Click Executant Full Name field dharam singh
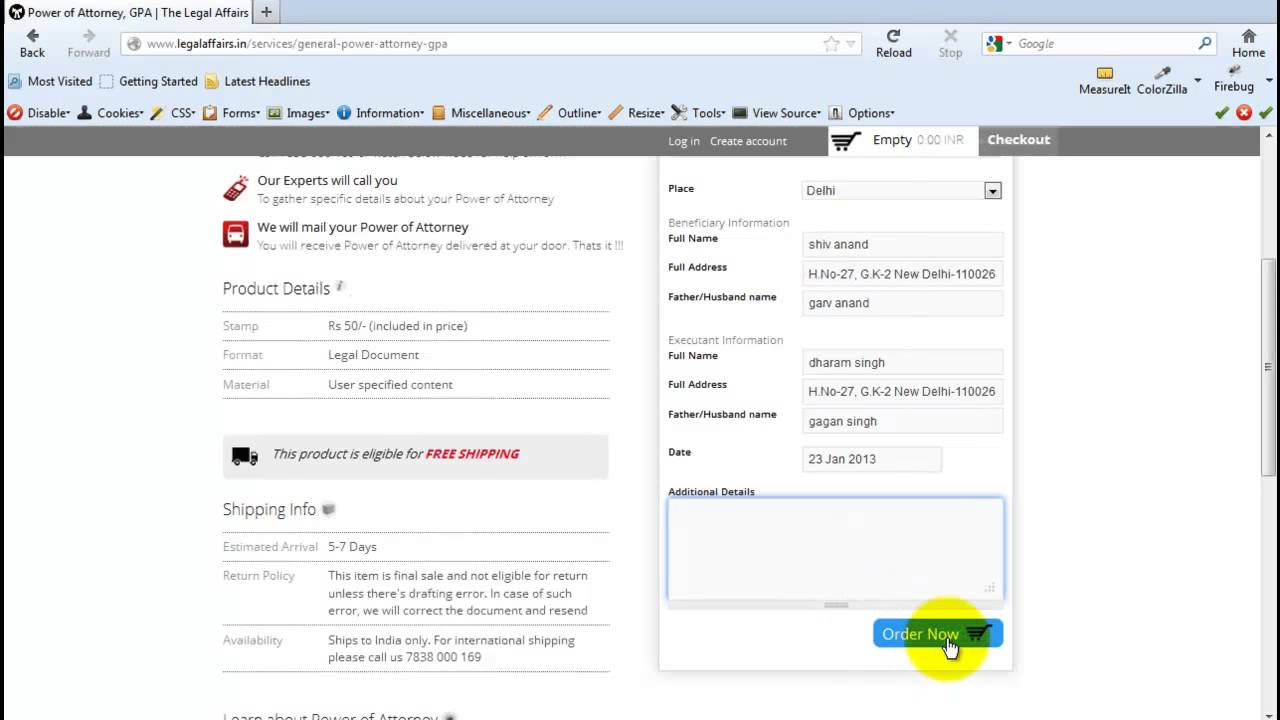The image size is (1280, 720). (903, 362)
